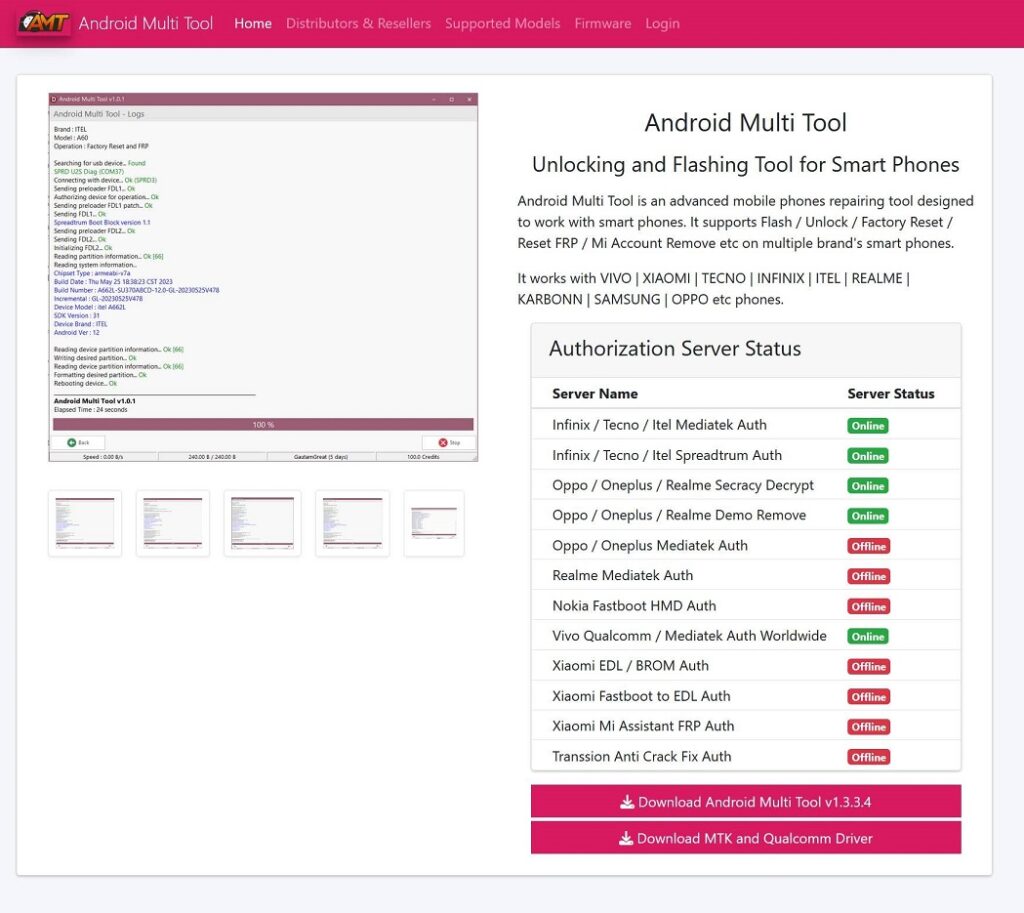Open Distributors & Resellers page
The height and width of the screenshot is (913, 1024).
[x=359, y=24]
